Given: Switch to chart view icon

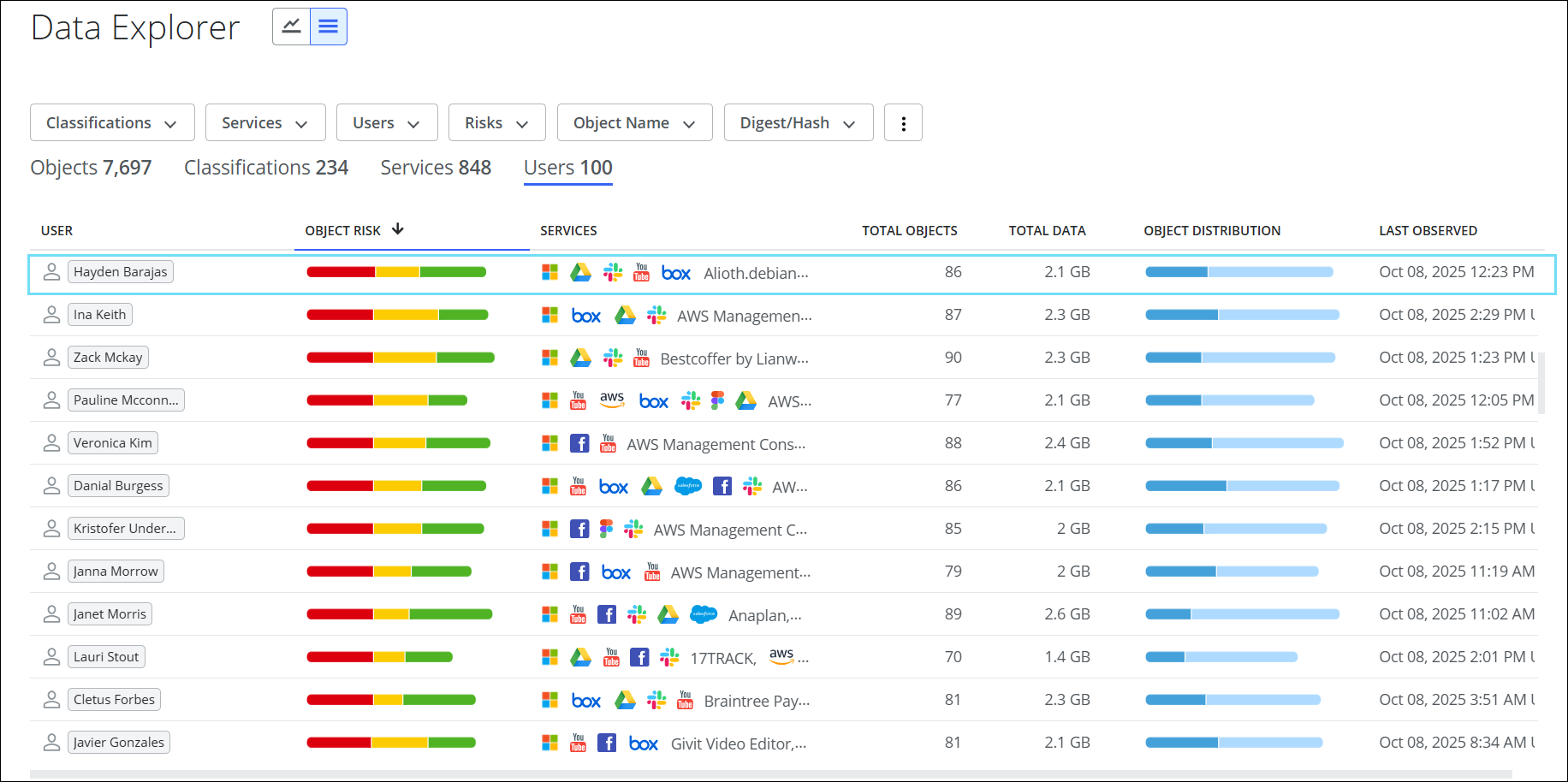Looking at the screenshot, I should tap(291, 27).
